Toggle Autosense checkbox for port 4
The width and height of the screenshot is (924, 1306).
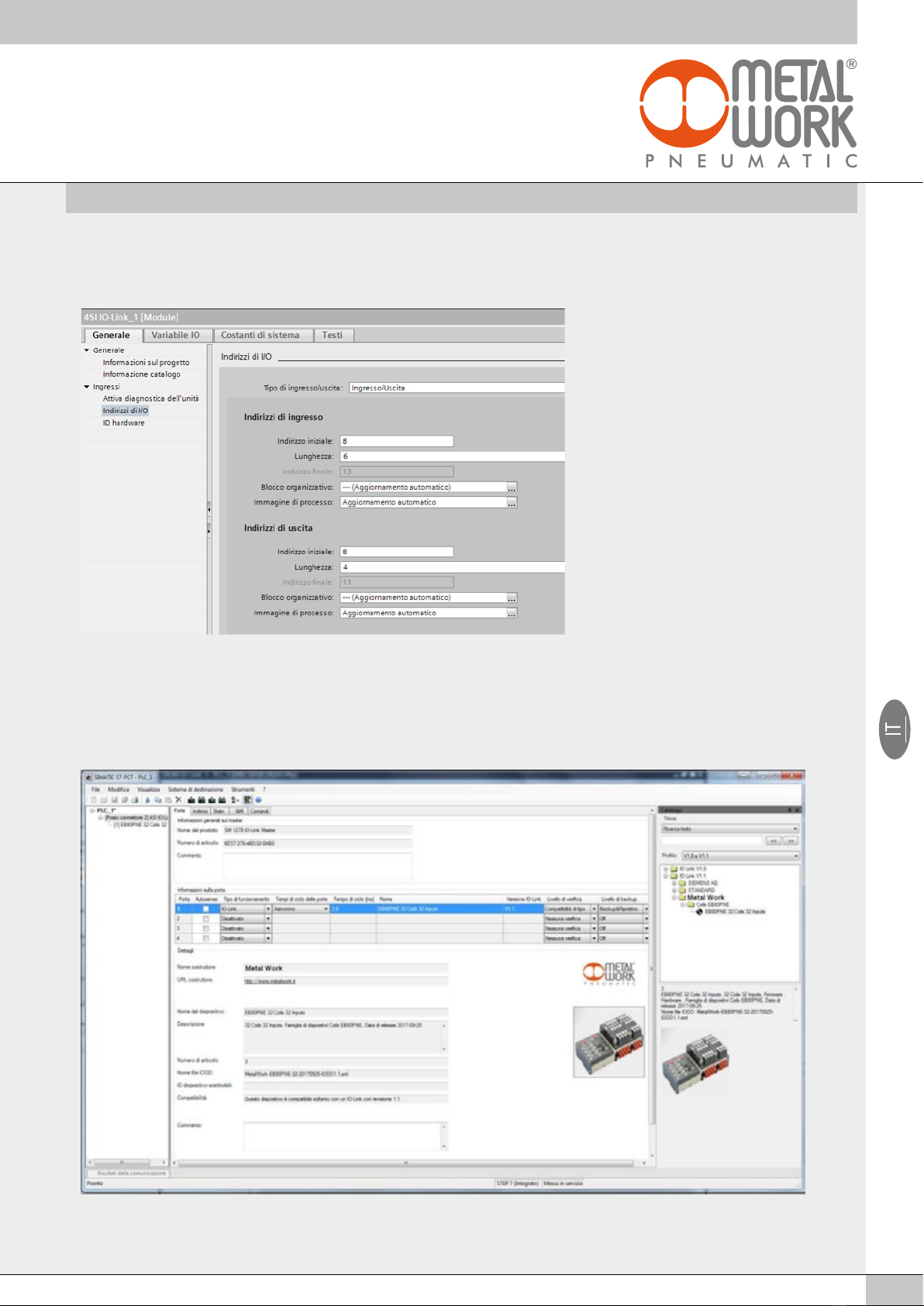pyautogui.click(x=205, y=939)
